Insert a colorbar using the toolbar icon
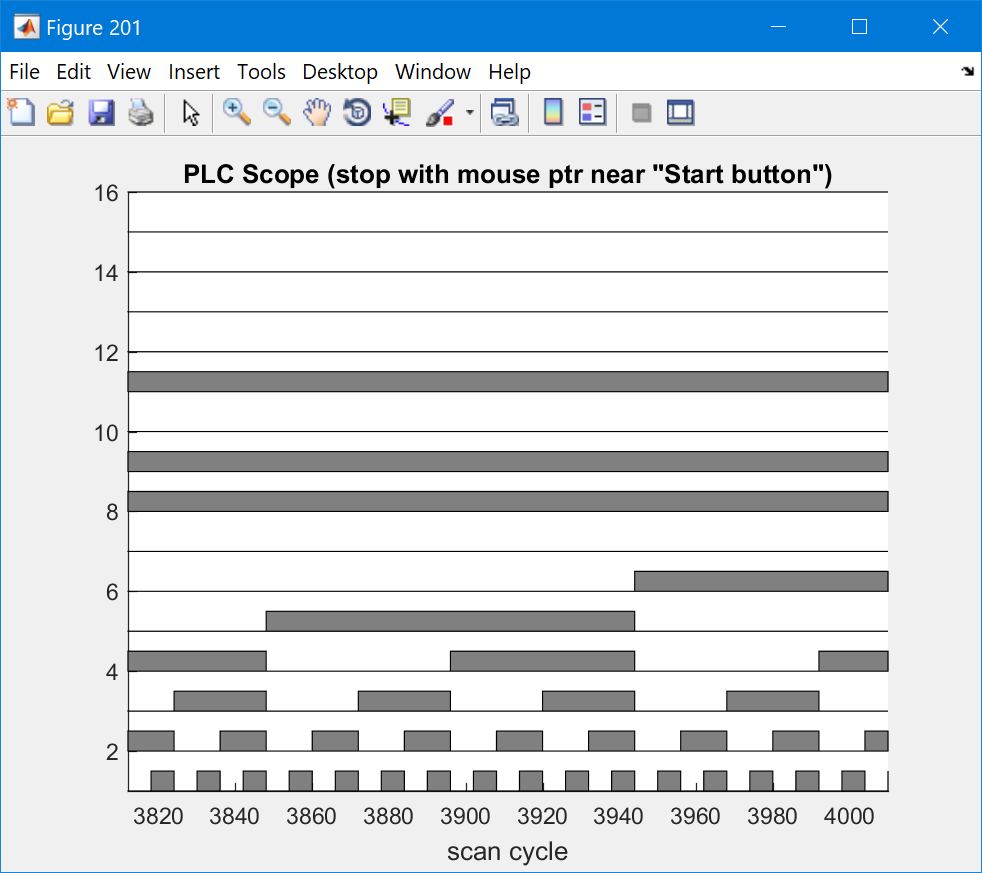Screen dimensions: 982x873 coord(553,113)
